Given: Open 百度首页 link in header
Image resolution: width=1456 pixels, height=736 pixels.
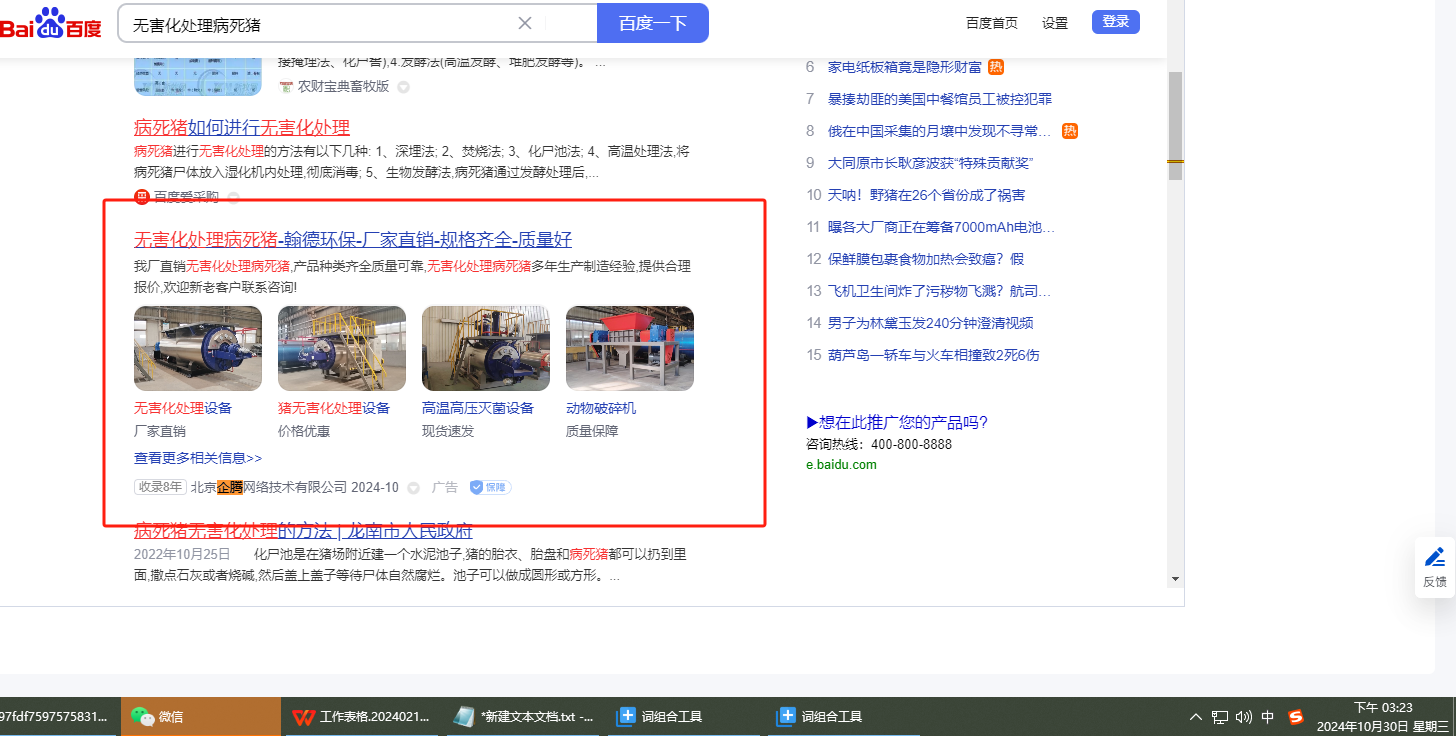Looking at the screenshot, I should coord(992,23).
